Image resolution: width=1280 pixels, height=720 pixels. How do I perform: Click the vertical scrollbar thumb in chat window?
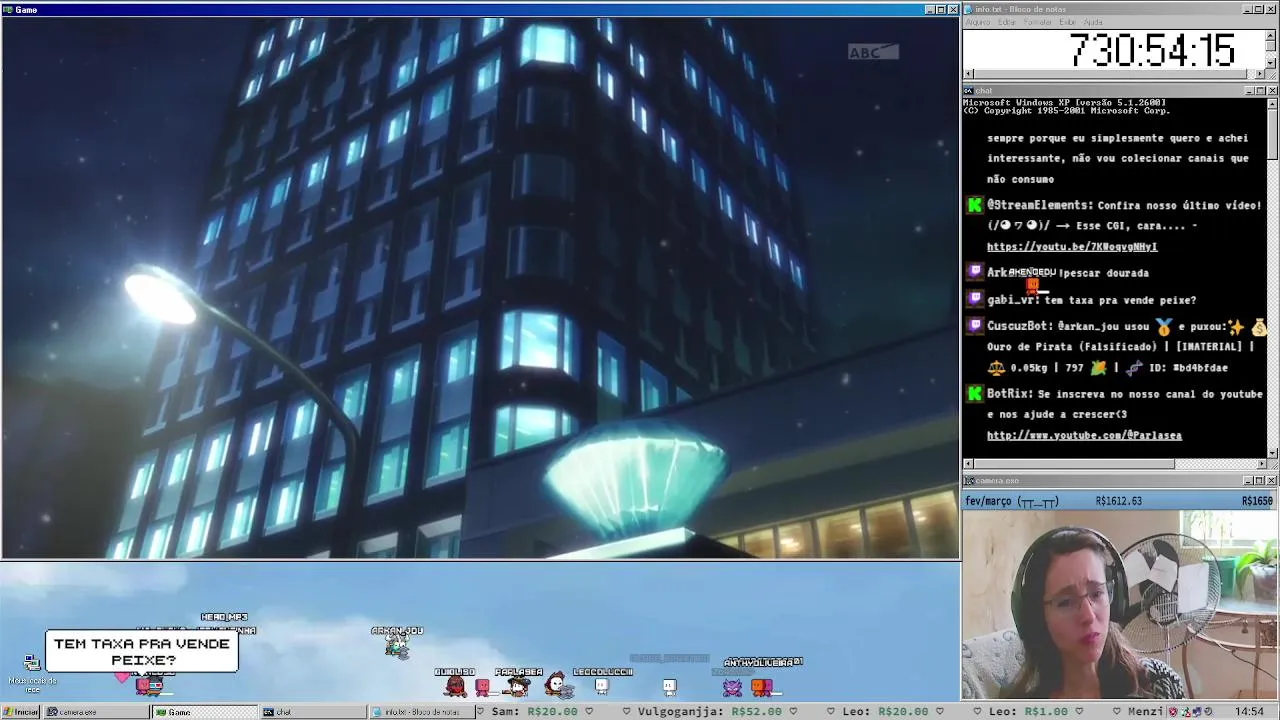click(x=1272, y=133)
